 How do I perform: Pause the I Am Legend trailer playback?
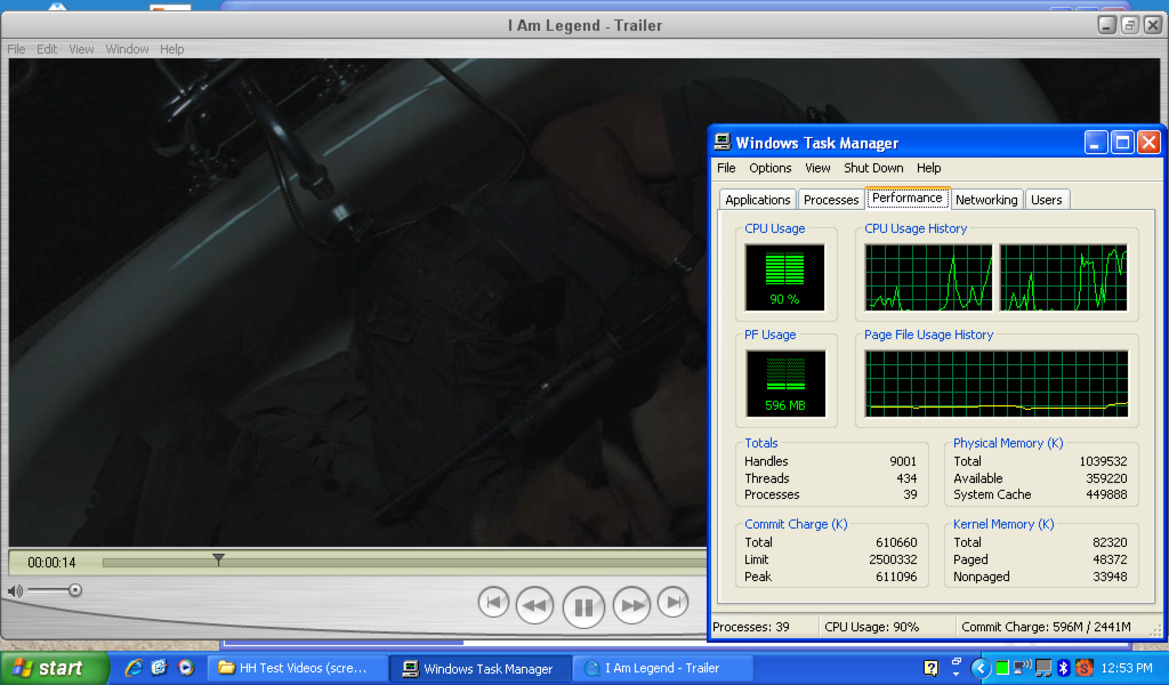click(583, 607)
